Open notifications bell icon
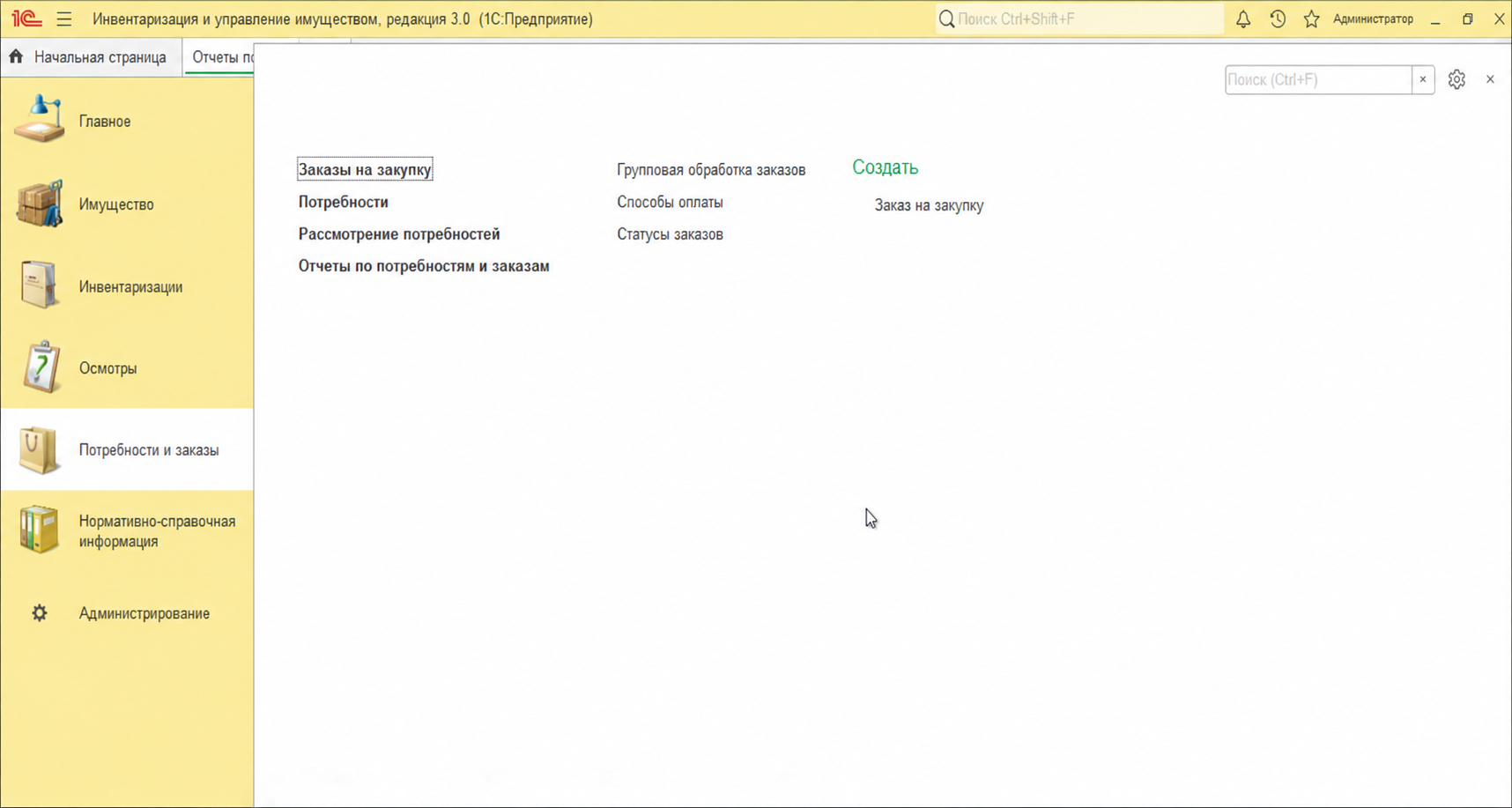Image resolution: width=1512 pixels, height=808 pixels. pyautogui.click(x=1243, y=19)
